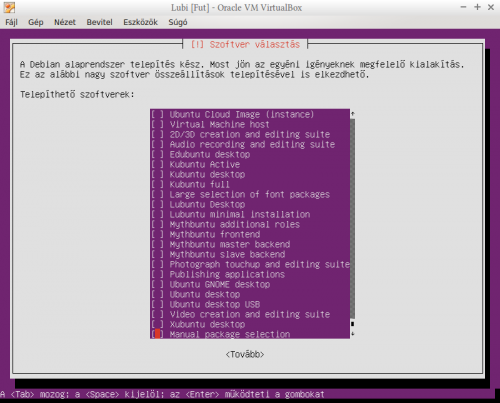Open the Súgó menu
500x403 pixels.
click(178, 22)
